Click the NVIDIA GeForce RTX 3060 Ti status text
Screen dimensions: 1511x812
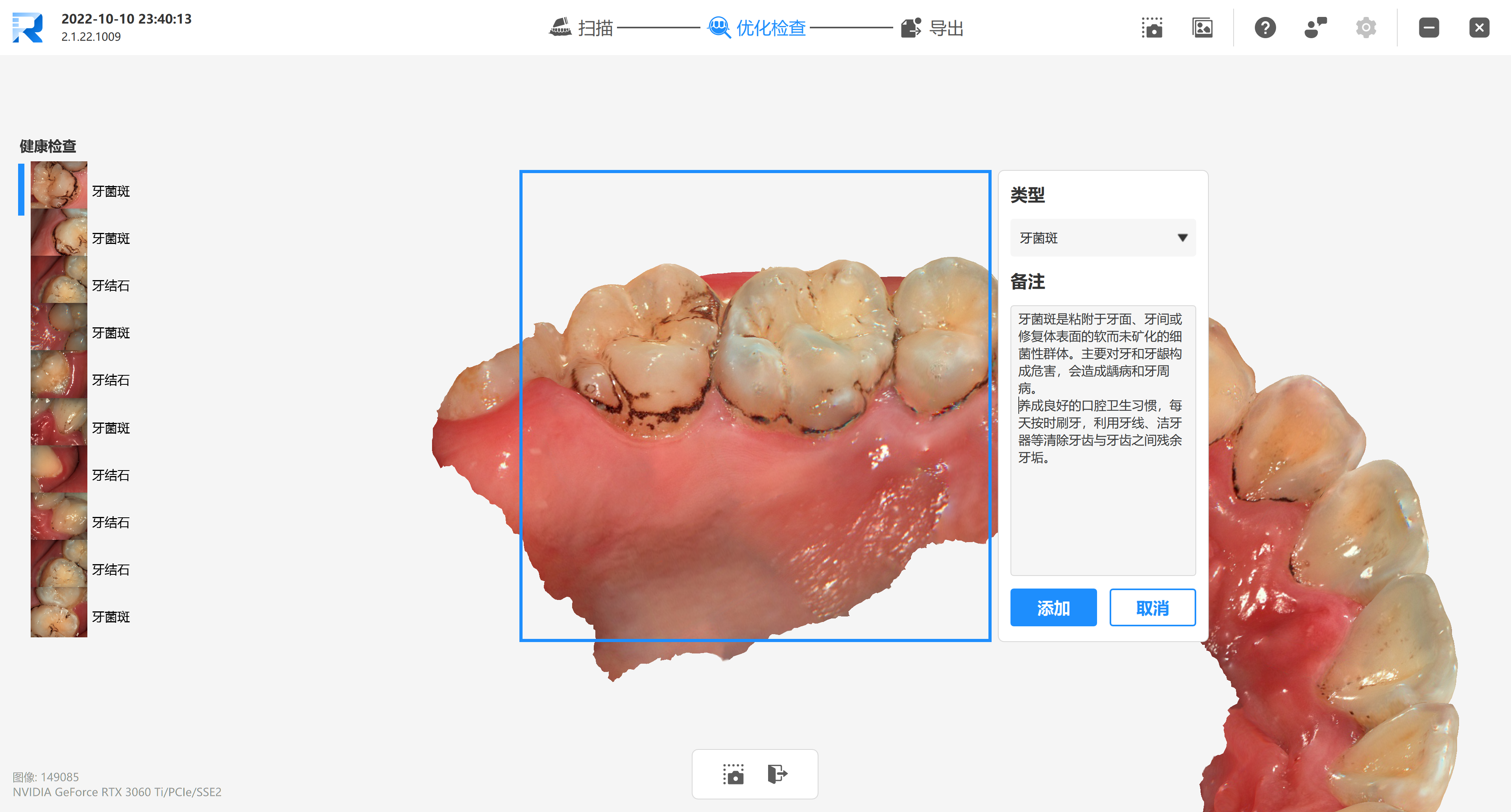point(117,792)
